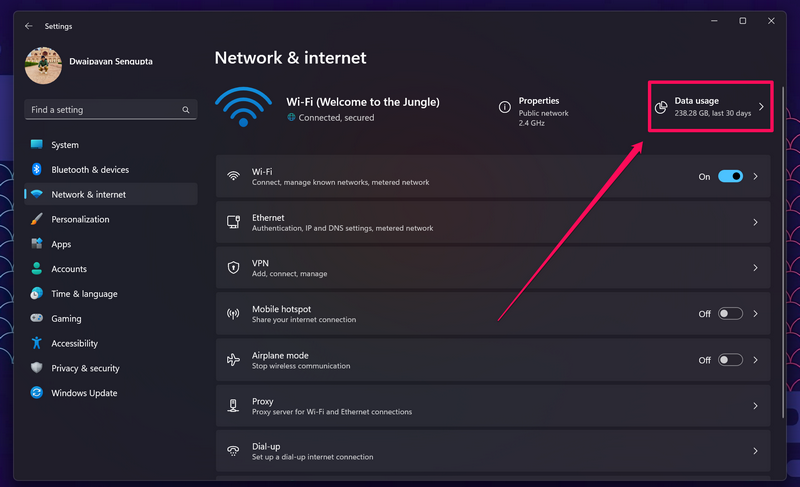The width and height of the screenshot is (800, 487).
Task: Click the Data usage pie icon
Action: pos(661,107)
